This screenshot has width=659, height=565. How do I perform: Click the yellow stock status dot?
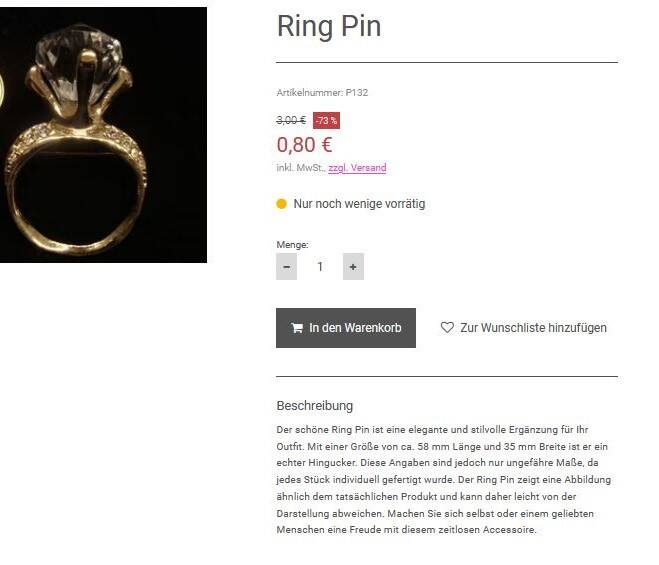(282, 204)
